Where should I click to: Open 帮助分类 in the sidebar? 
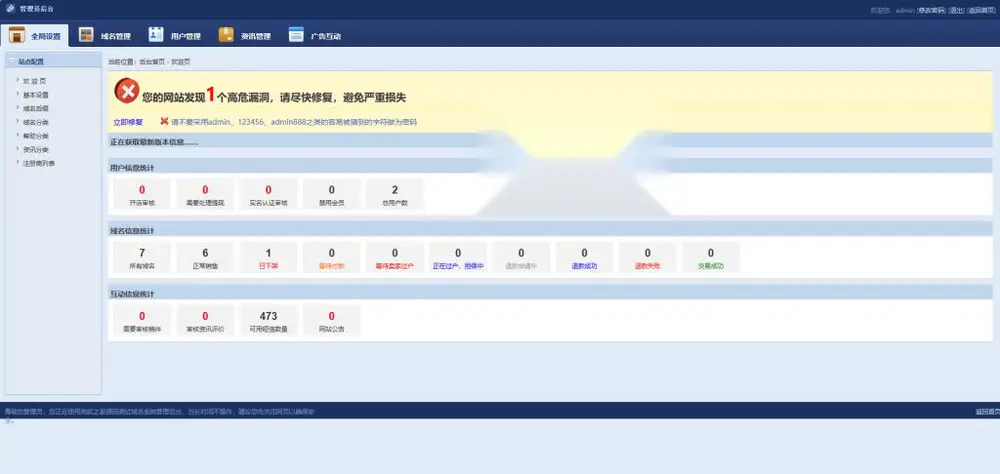click(36, 136)
